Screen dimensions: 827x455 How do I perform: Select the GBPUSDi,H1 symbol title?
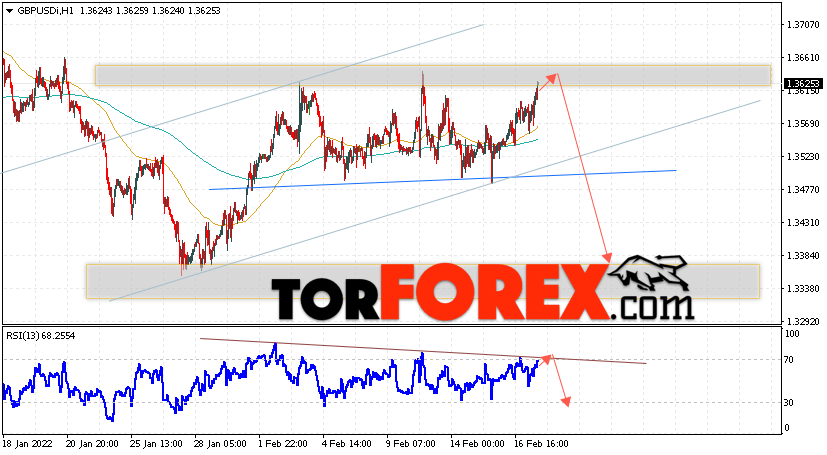pyautogui.click(x=45, y=11)
